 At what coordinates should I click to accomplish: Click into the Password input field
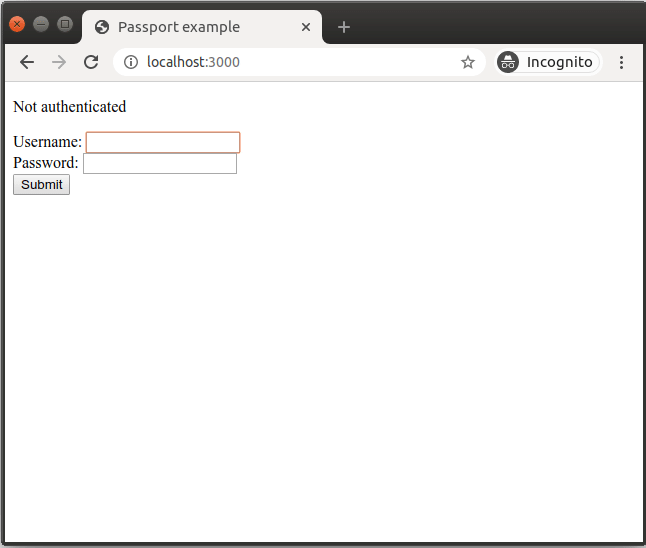coord(160,163)
